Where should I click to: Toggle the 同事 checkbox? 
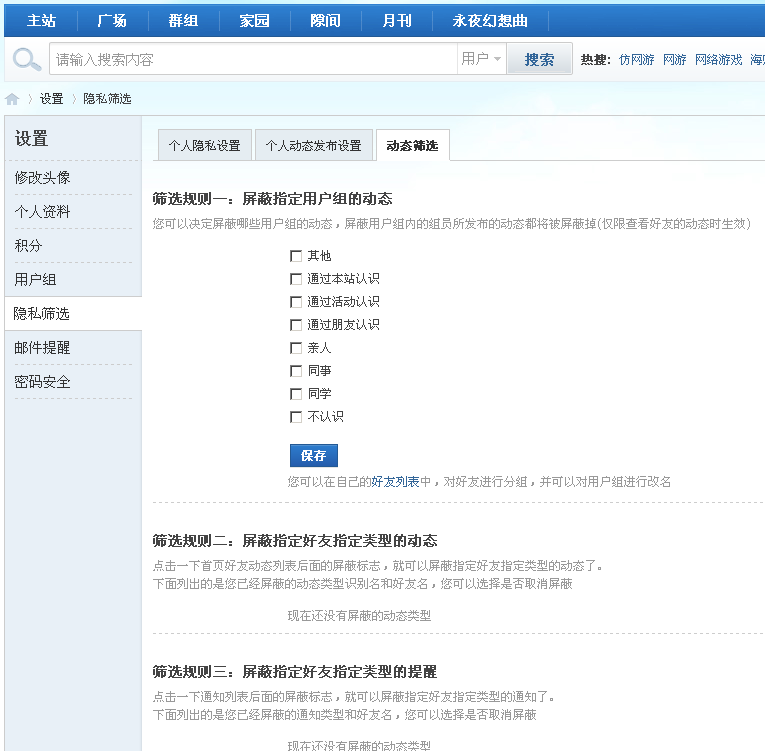click(296, 371)
